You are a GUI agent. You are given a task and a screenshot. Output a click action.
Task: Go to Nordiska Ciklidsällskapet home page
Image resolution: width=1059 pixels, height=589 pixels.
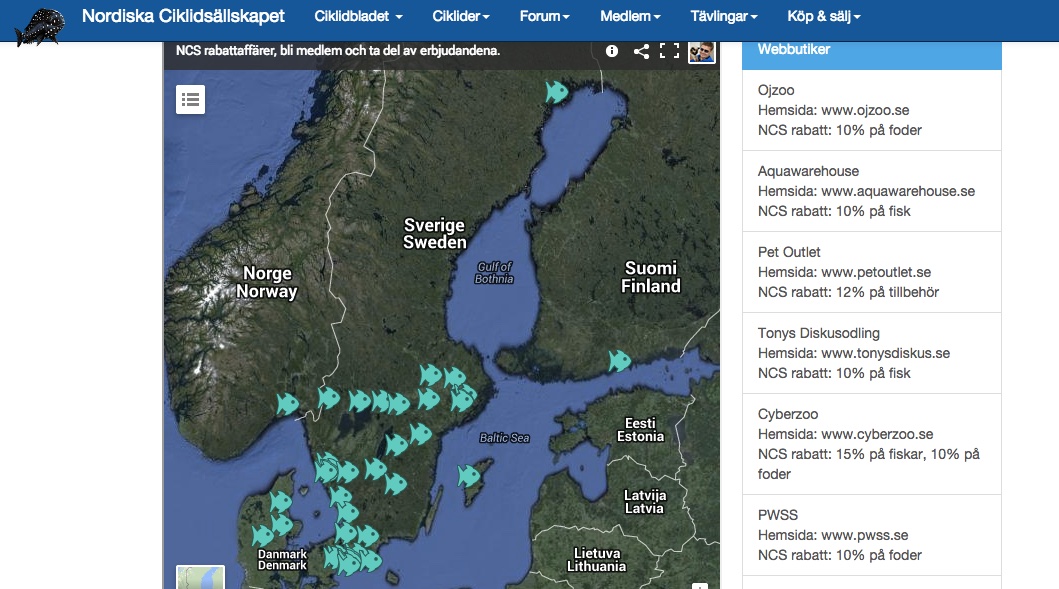coord(183,16)
